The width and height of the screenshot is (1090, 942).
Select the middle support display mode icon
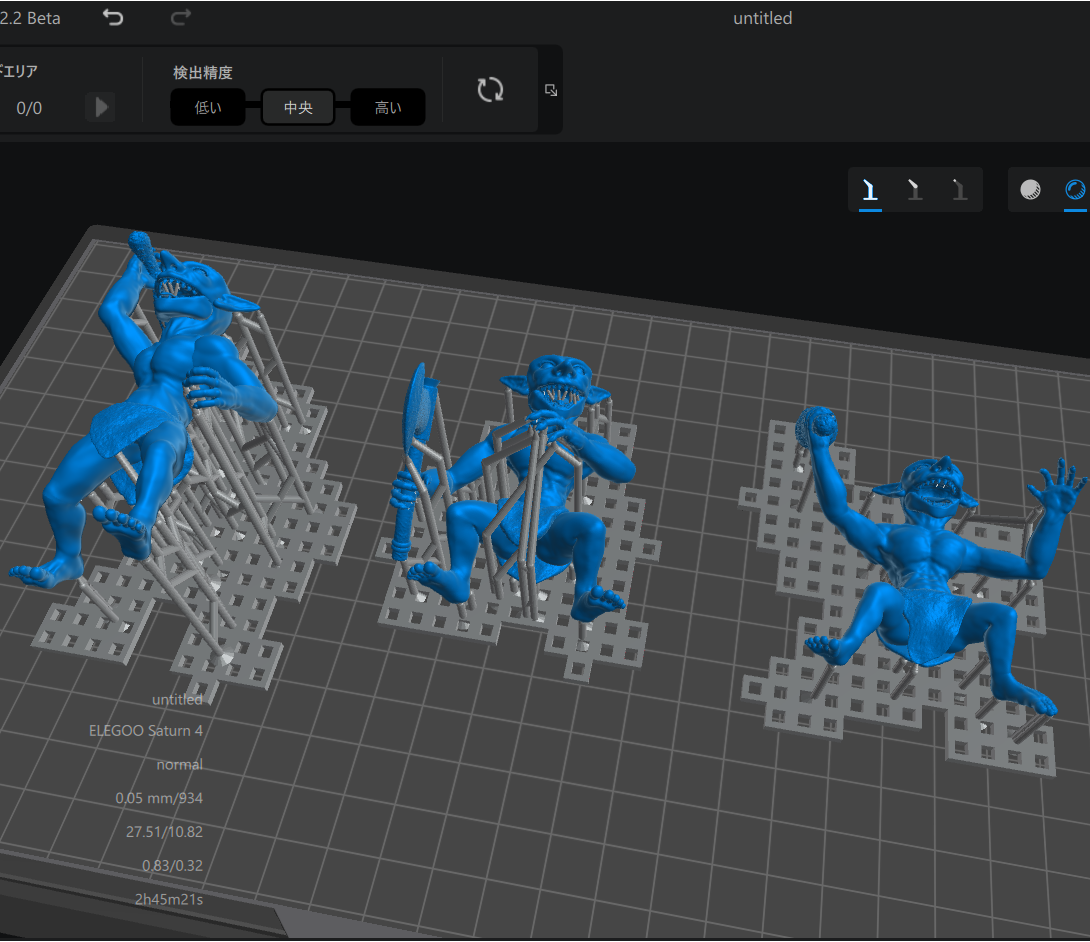(x=914, y=190)
